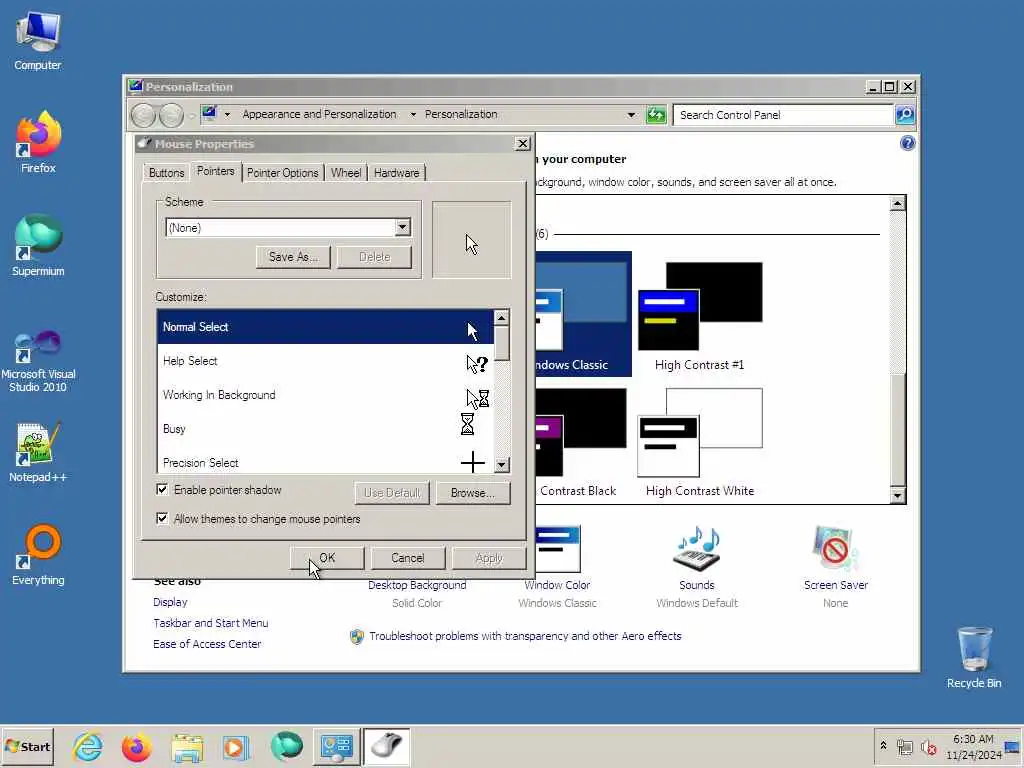Launch Firefox from the desktop shortcut
The width and height of the screenshot is (1024, 768).
point(38,142)
